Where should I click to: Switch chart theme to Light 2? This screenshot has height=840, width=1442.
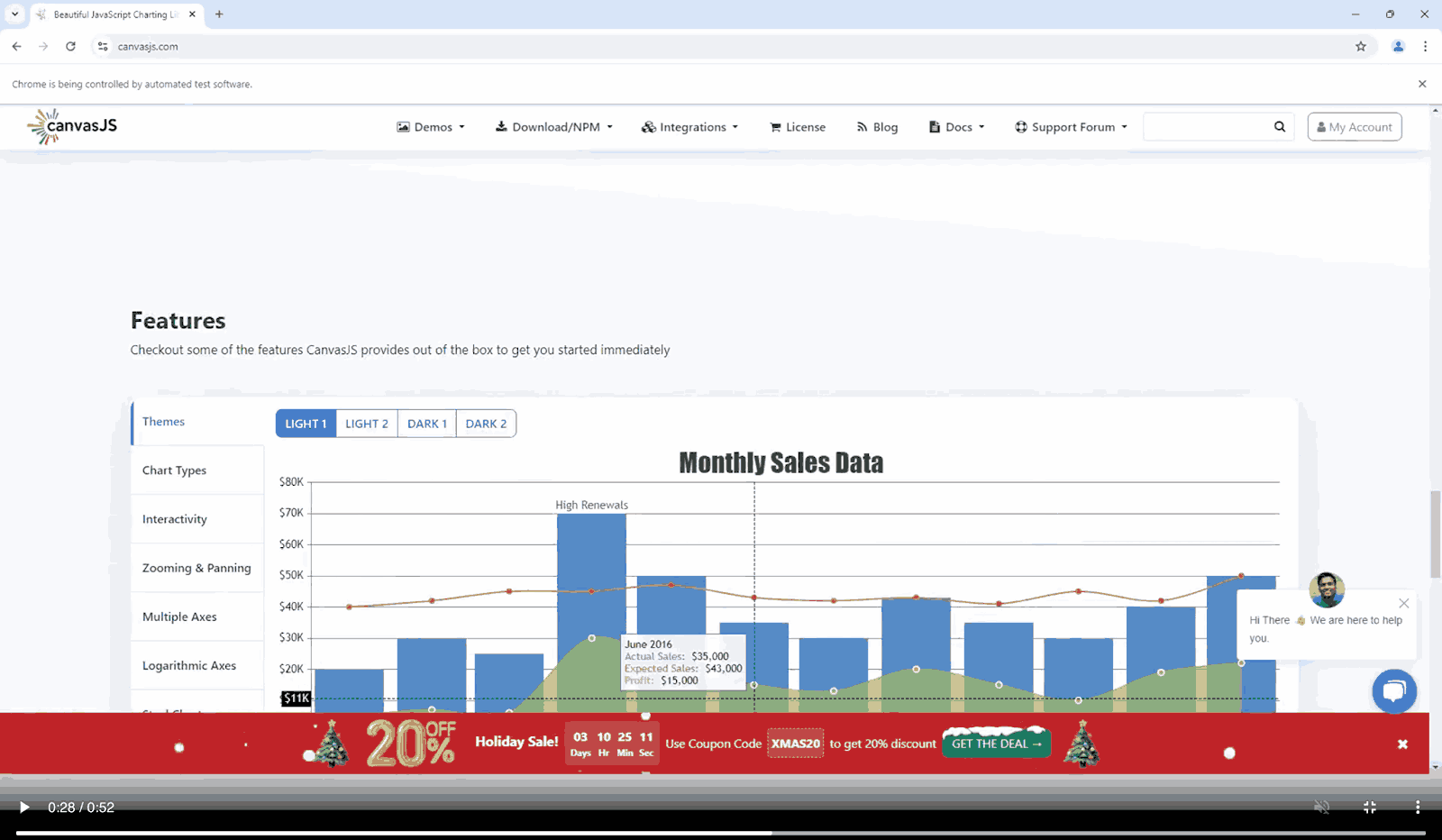(366, 424)
